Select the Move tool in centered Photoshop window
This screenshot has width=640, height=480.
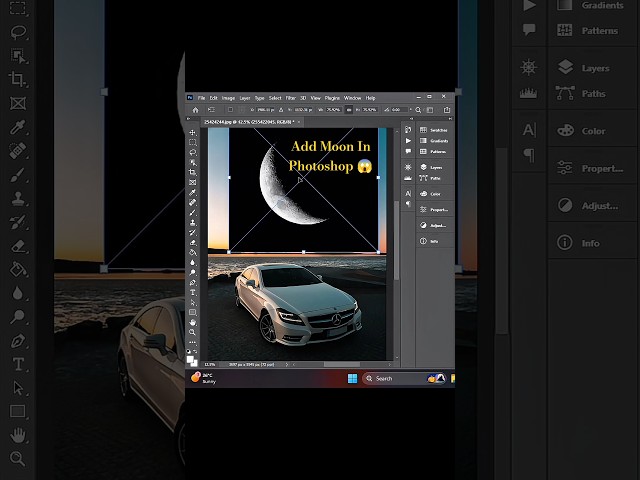tap(193, 133)
